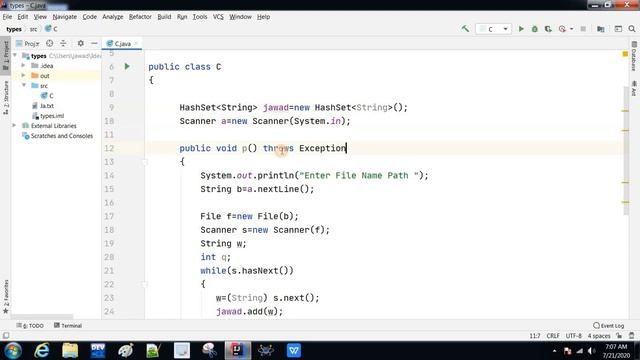640x360 pixels.
Task: Click the 11:7 line column indicator
Action: tap(535, 336)
